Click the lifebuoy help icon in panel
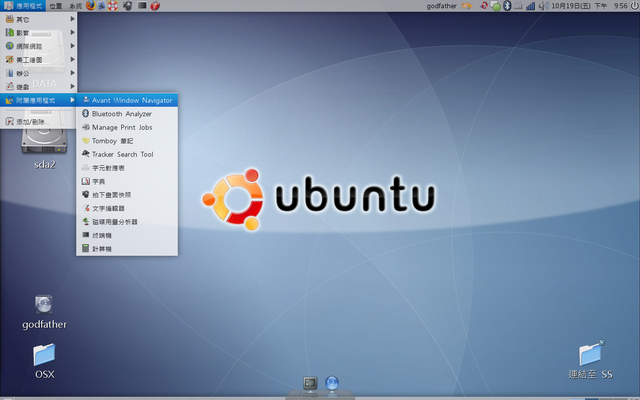The width and height of the screenshot is (640, 400). coord(113,6)
